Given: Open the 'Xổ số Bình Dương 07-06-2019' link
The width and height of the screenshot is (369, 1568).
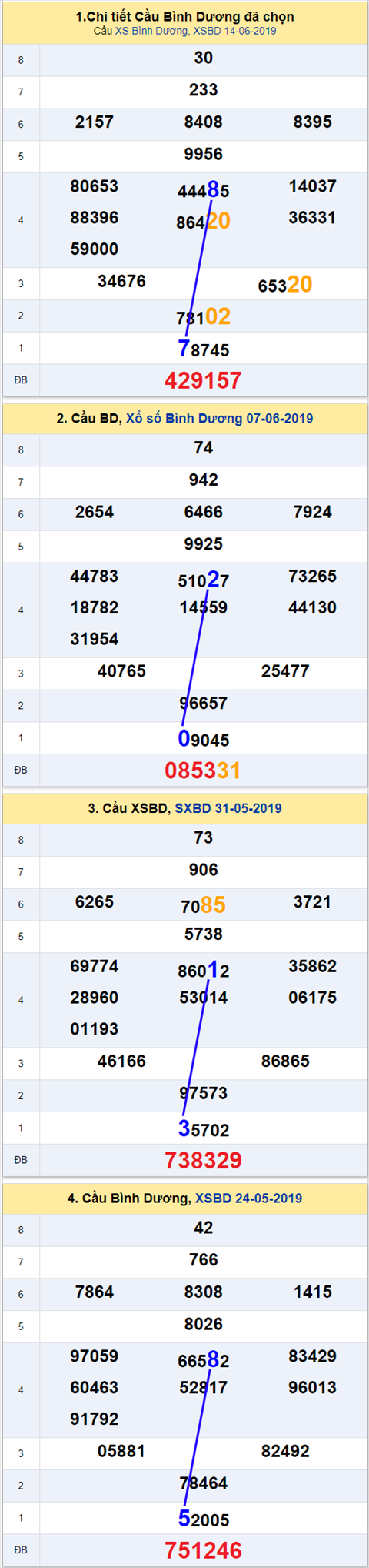Looking at the screenshot, I should (219, 419).
